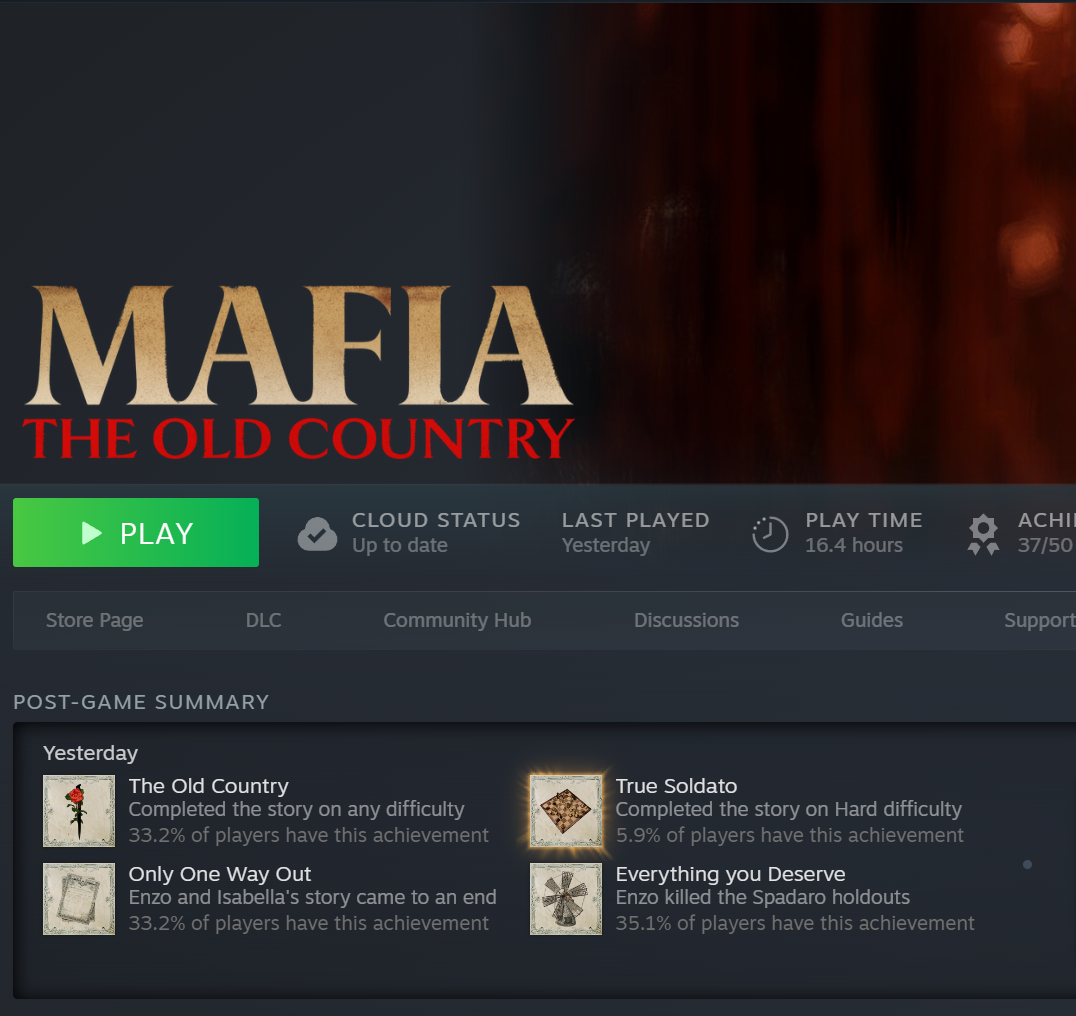Go to Community Hub
1076x1016 pixels.
457,620
